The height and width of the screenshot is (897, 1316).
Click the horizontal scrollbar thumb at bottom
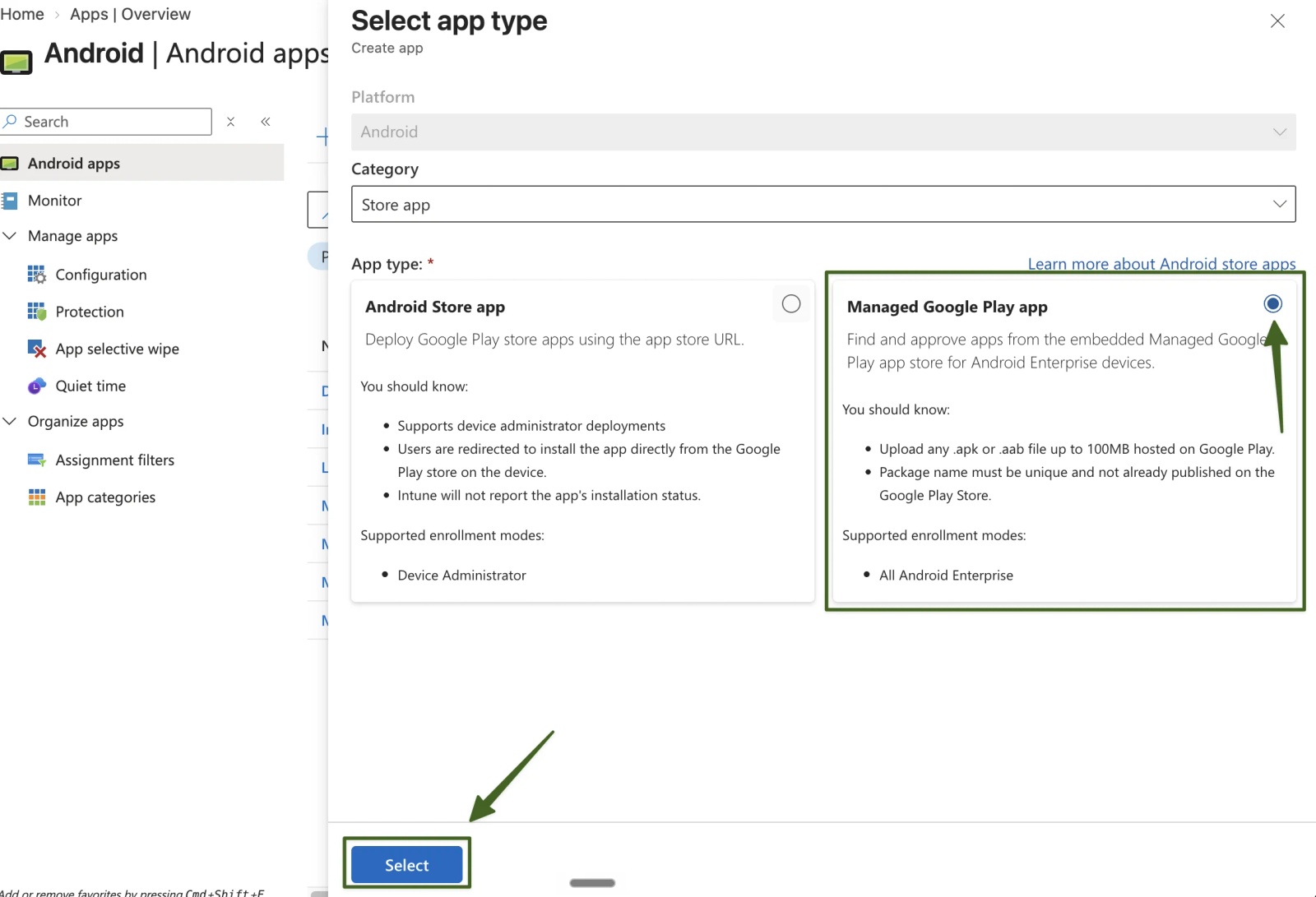(x=592, y=883)
